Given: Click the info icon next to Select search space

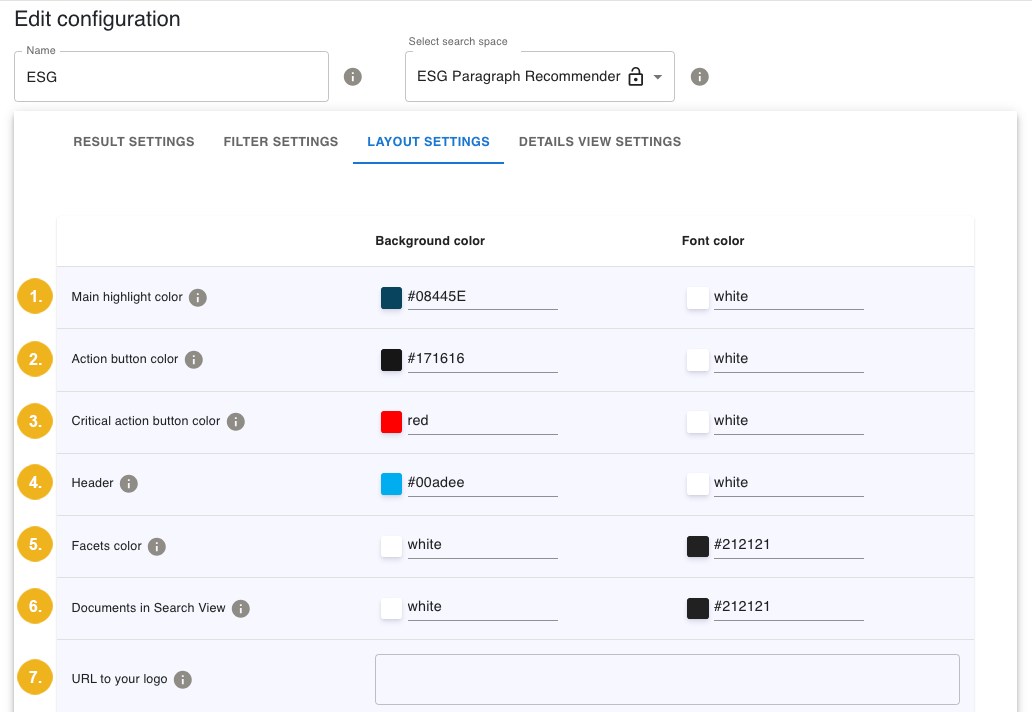Looking at the screenshot, I should point(699,76).
